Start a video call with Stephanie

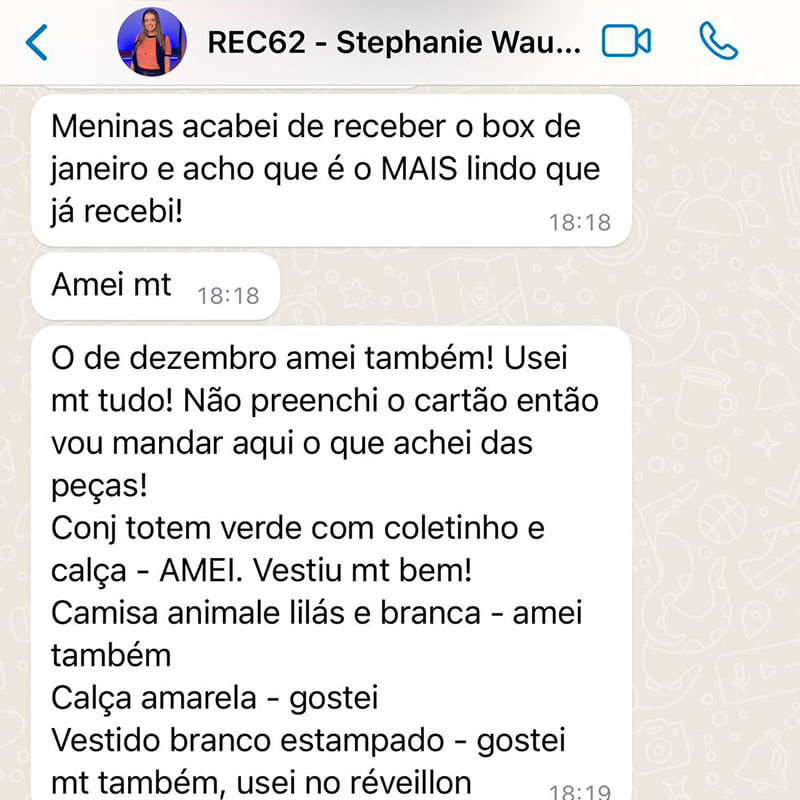(626, 41)
